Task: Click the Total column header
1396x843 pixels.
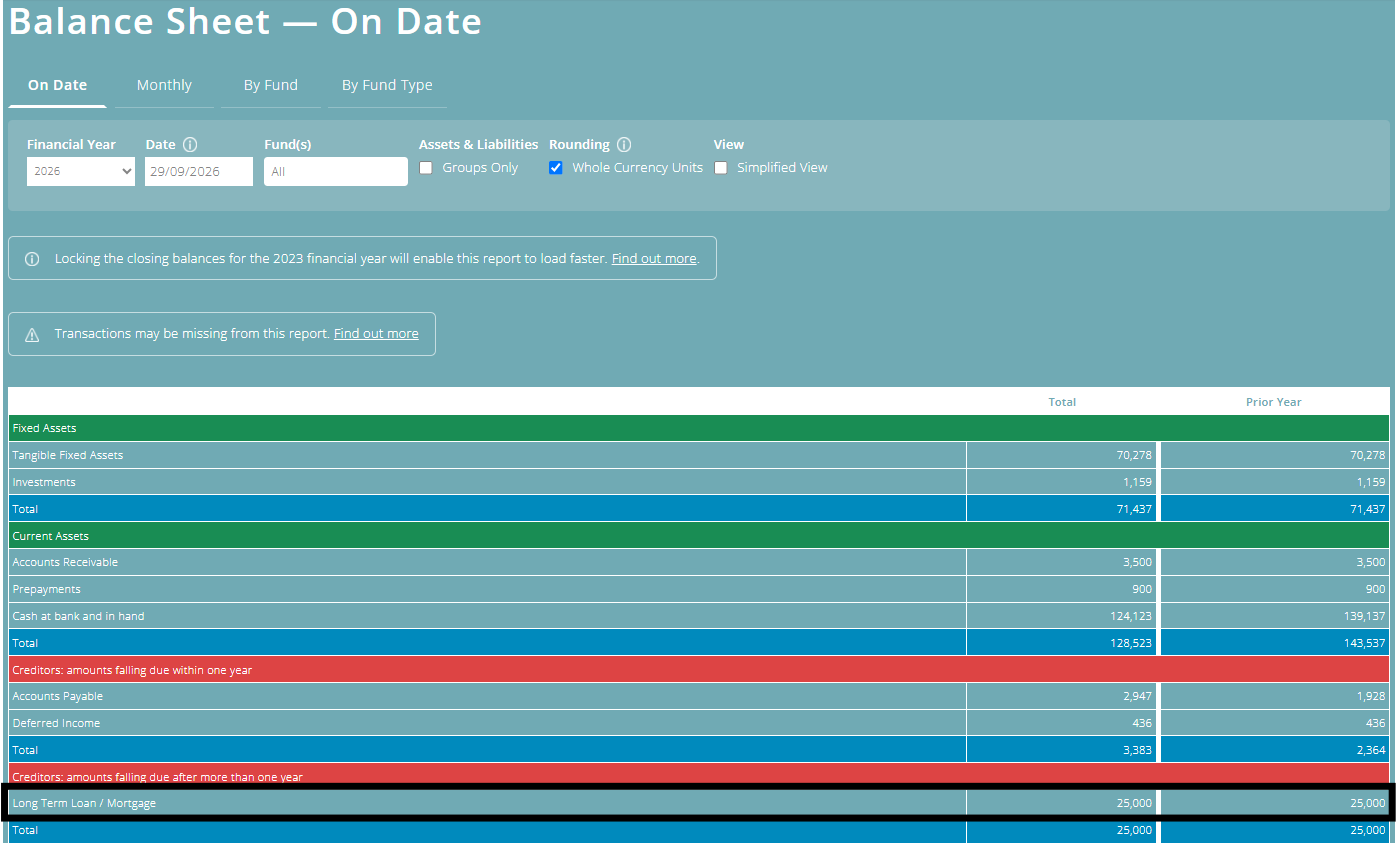Action: [1062, 402]
